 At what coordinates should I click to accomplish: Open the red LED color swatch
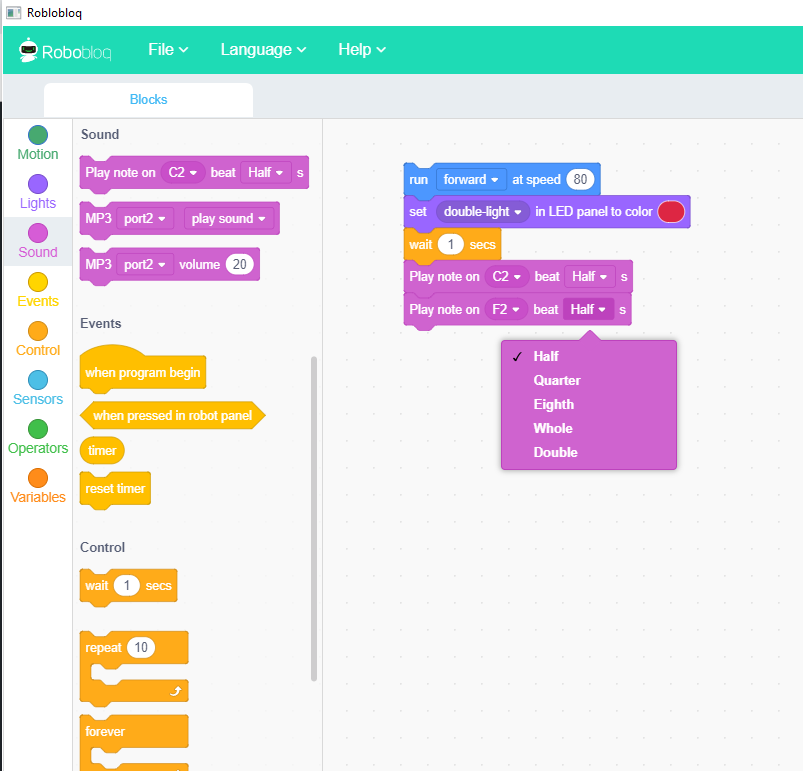671,212
